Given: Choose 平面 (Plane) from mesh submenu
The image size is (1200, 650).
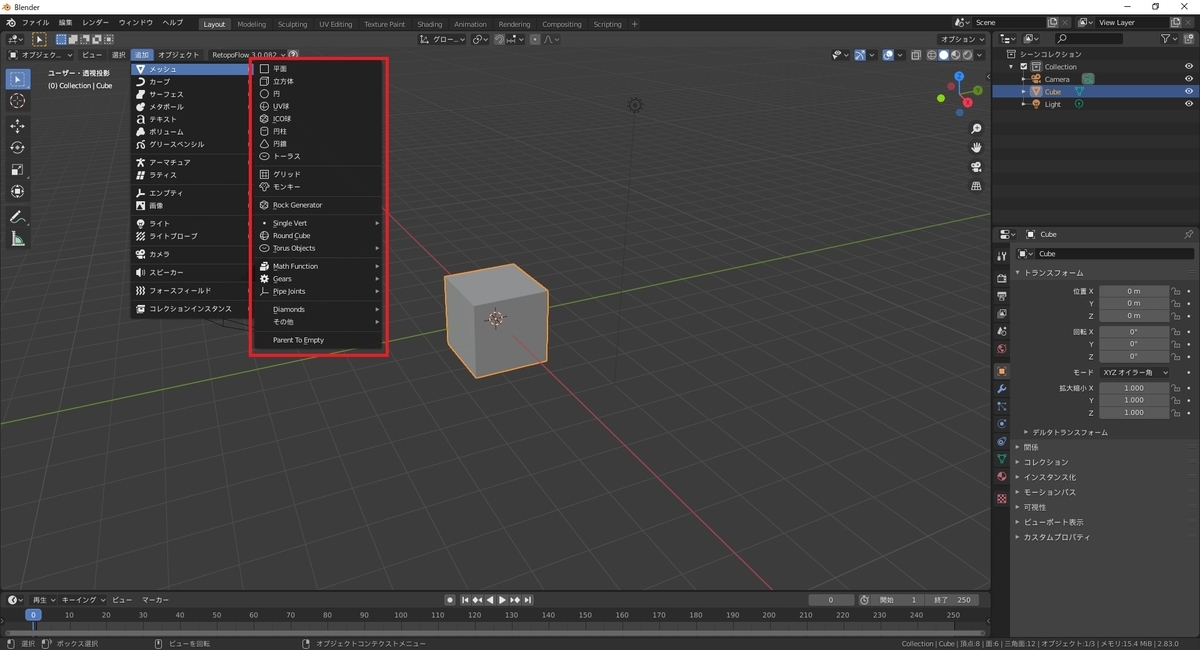Looking at the screenshot, I should coord(316,69).
